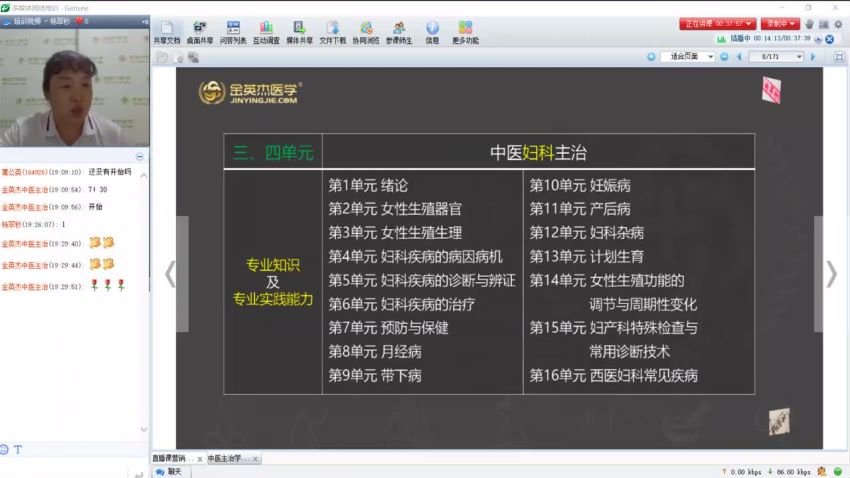Click the chat message showing rose emojis

(63, 286)
